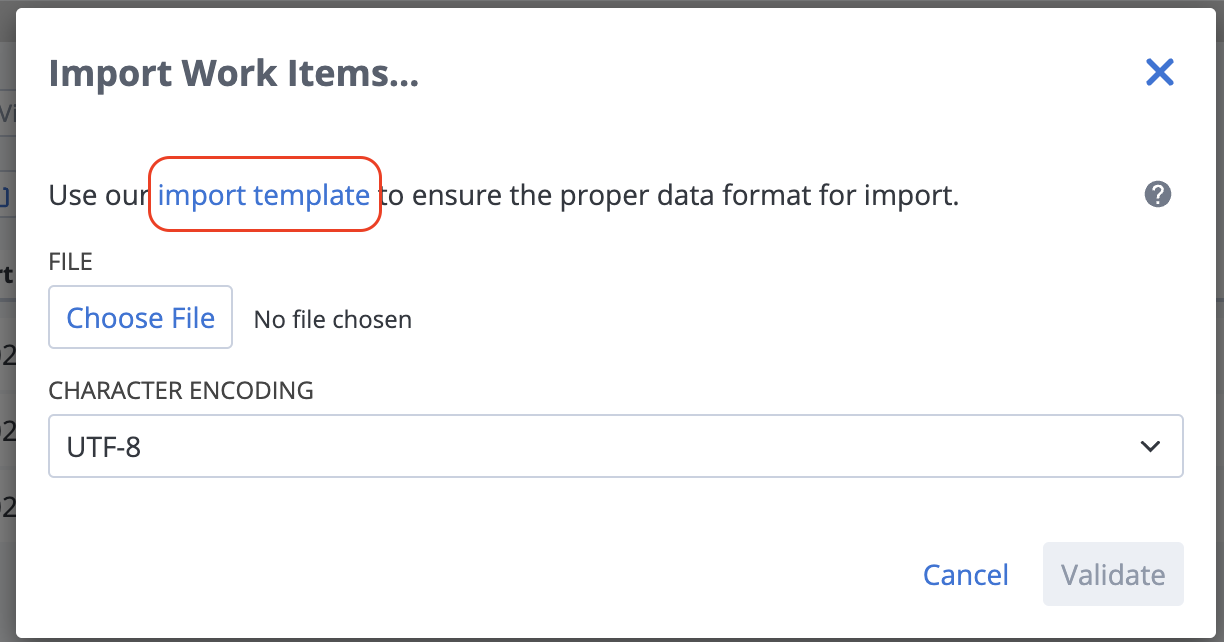Click the 'Use our' instruction text
This screenshot has width=1224, height=642.
pyautogui.click(x=98, y=195)
